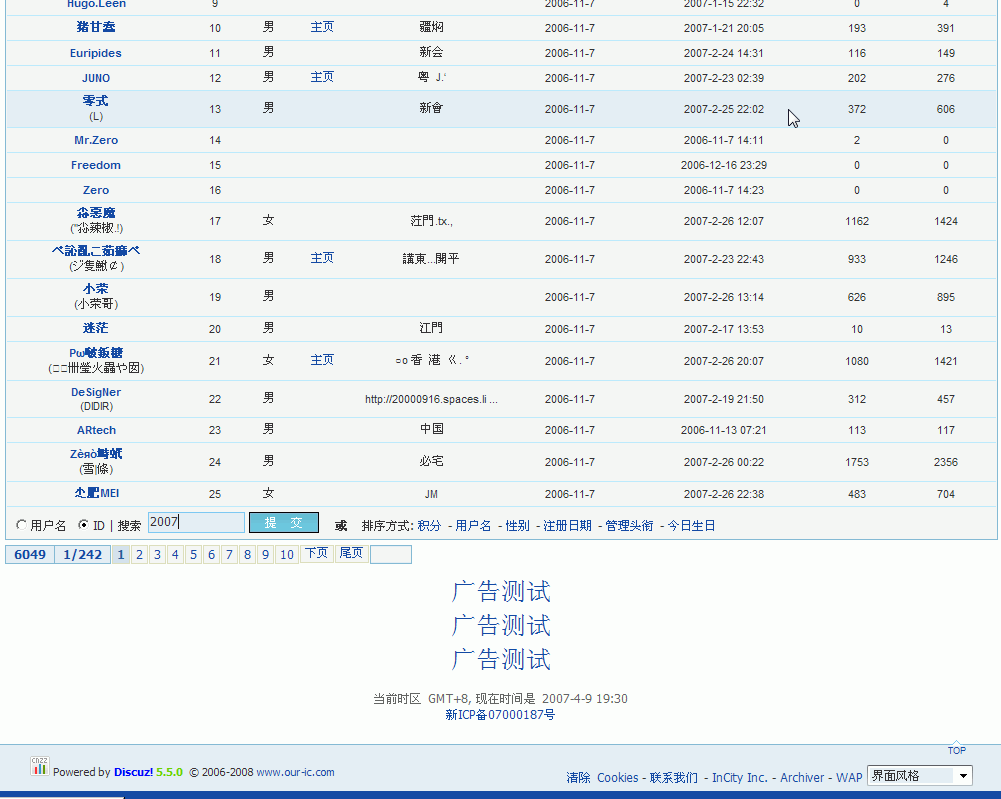Viewport: 1001px width, 799px height.
Task: Open the 界面风格 style dropdown
Action: (919, 776)
